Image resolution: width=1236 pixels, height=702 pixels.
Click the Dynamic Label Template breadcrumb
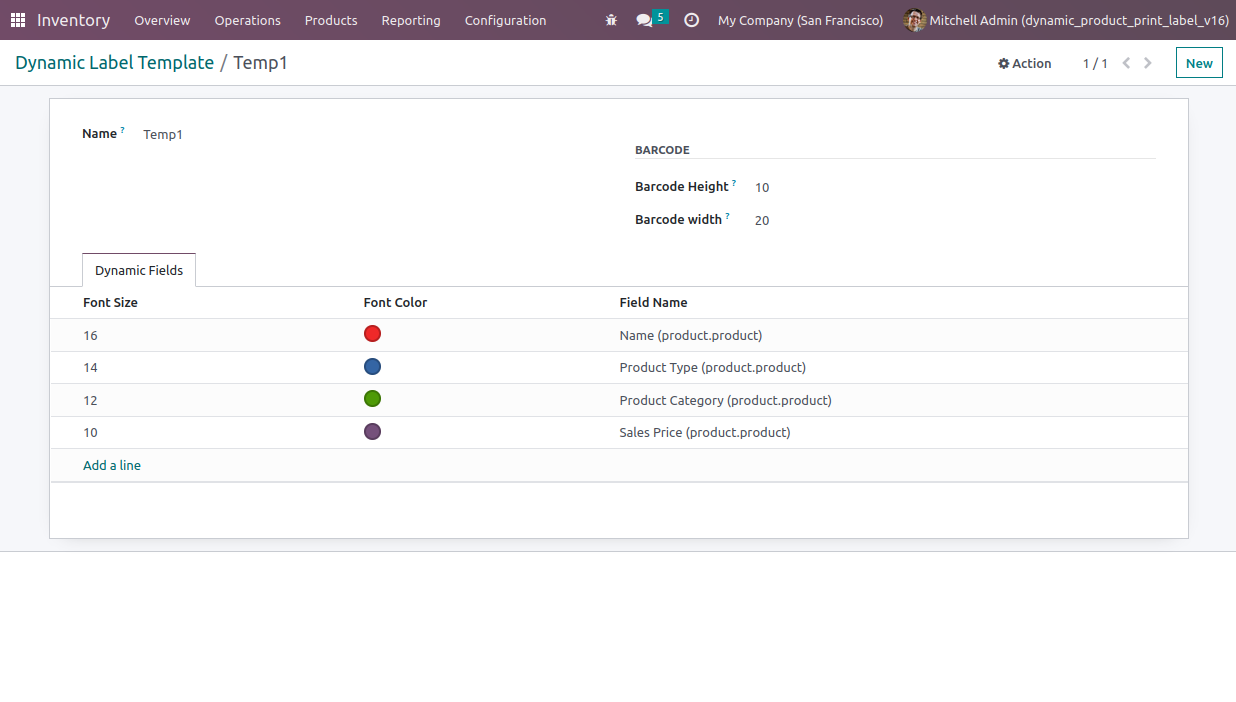[114, 63]
